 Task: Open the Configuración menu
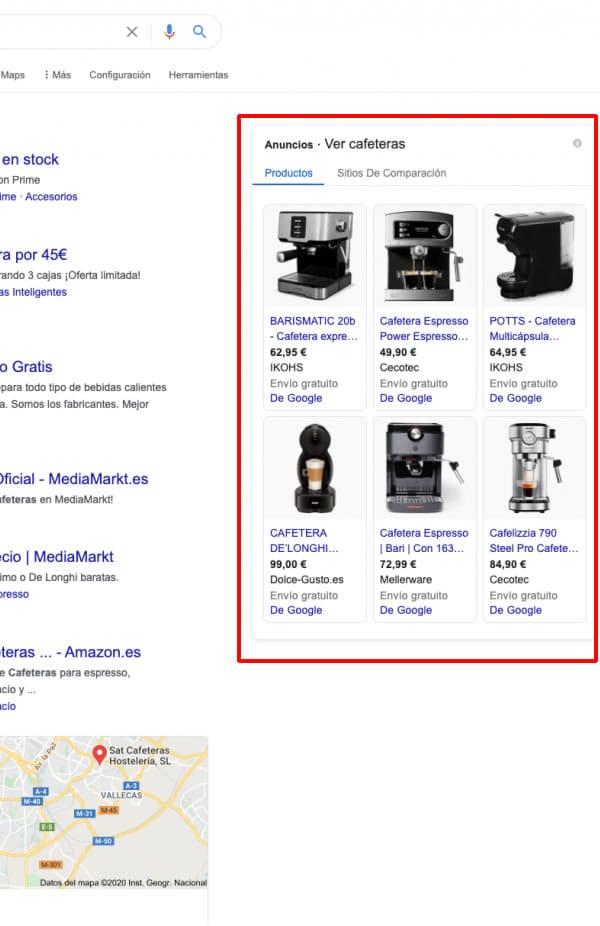coord(120,75)
